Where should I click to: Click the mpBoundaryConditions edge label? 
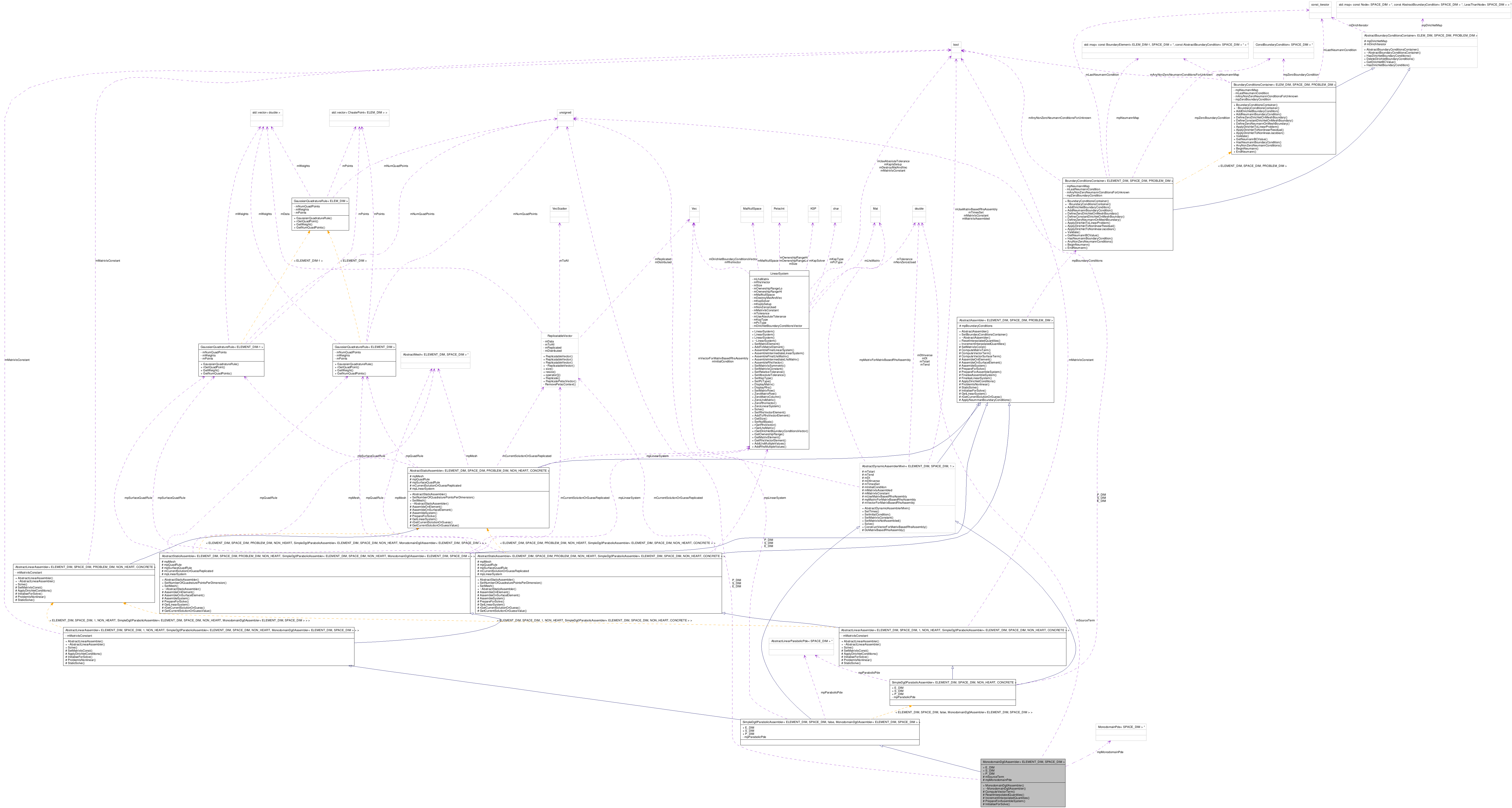(x=1087, y=261)
